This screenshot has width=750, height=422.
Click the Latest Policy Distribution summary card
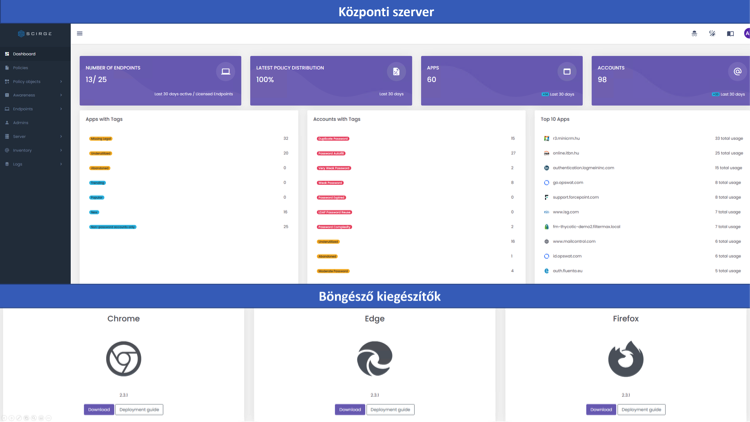(331, 80)
